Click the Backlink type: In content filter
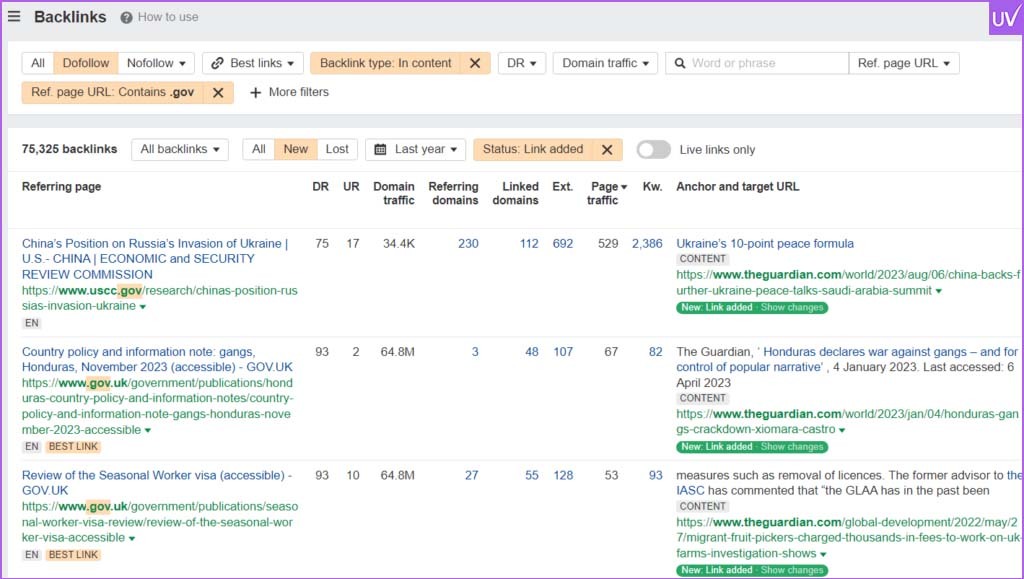This screenshot has width=1024, height=579. 385,63
